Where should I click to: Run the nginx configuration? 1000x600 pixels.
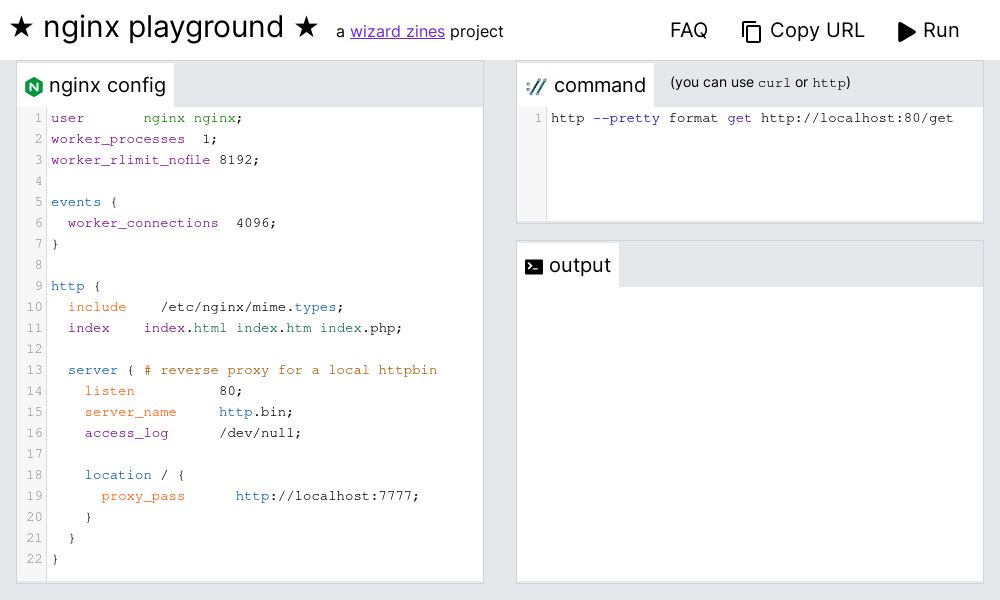tap(928, 31)
